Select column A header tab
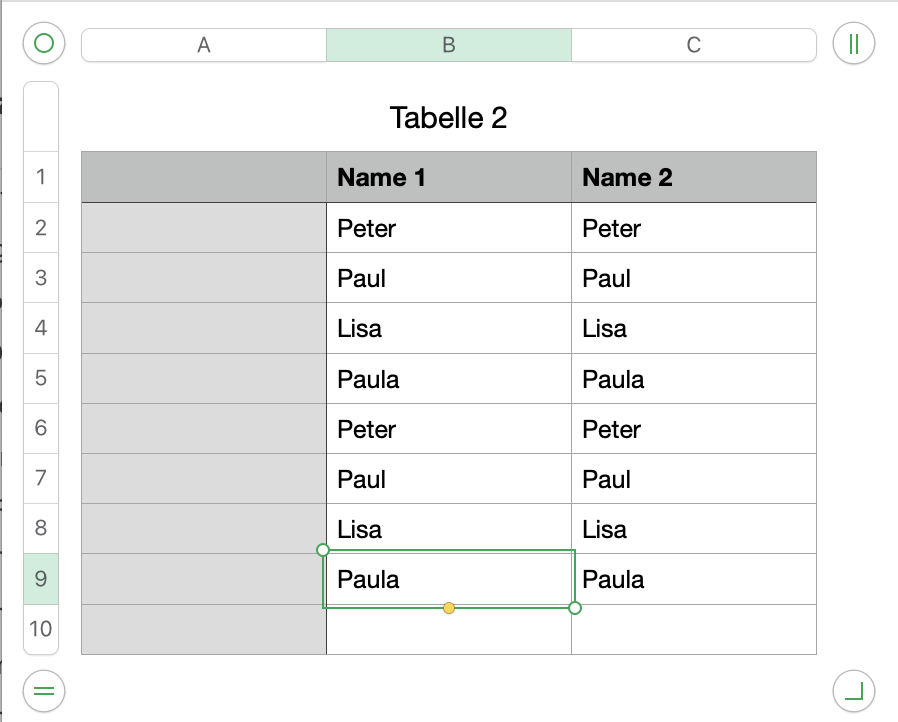 point(204,45)
